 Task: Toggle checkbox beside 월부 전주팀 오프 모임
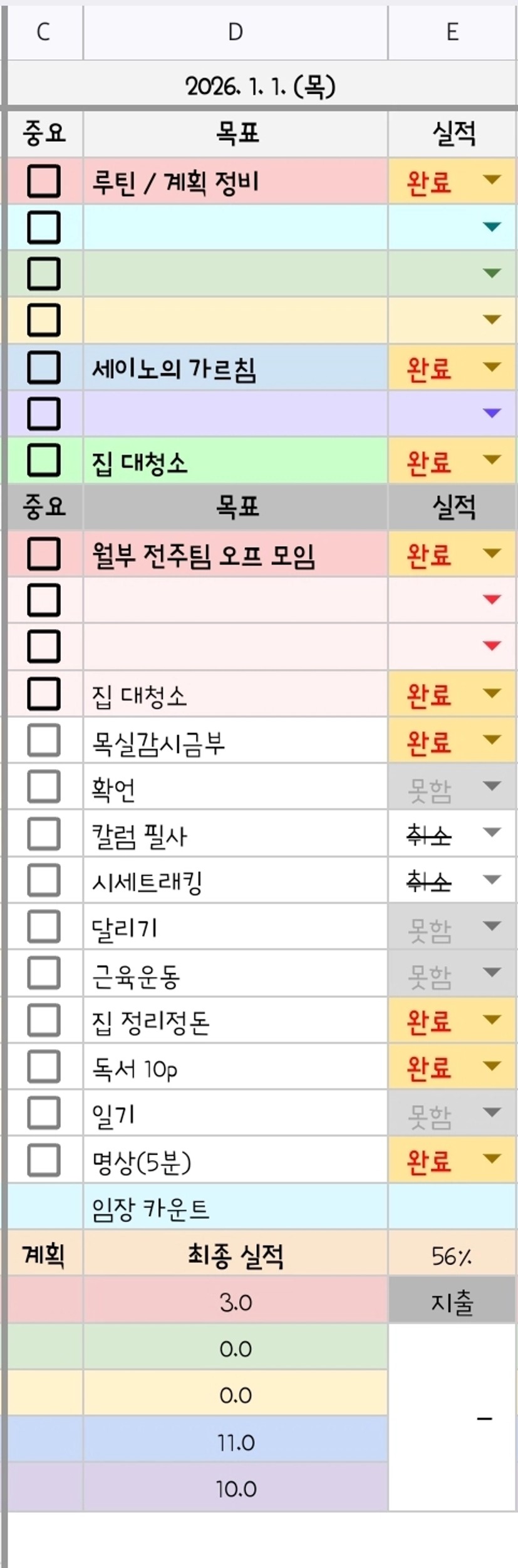pos(44,554)
